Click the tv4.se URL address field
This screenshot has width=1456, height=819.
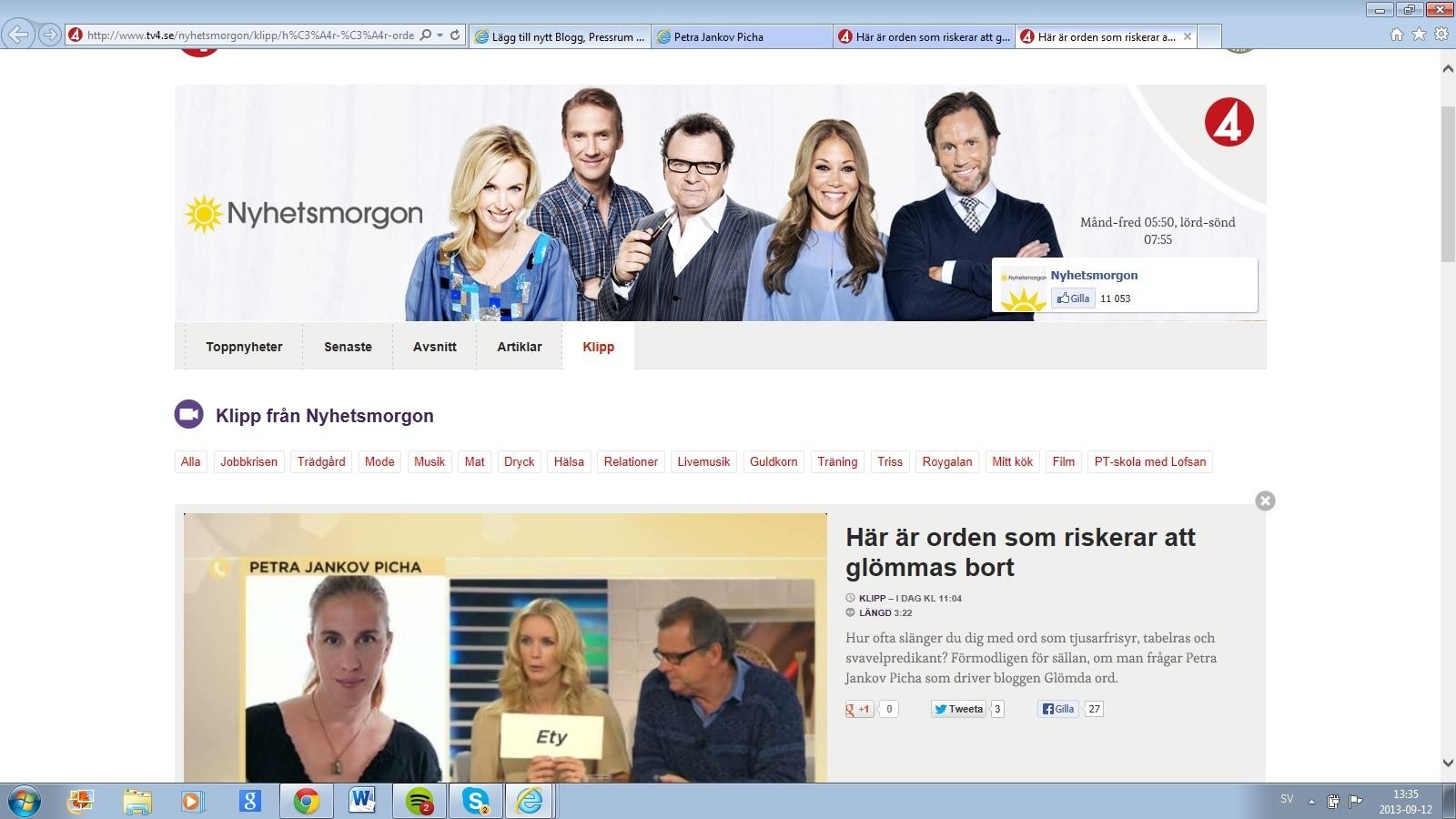pyautogui.click(x=250, y=35)
